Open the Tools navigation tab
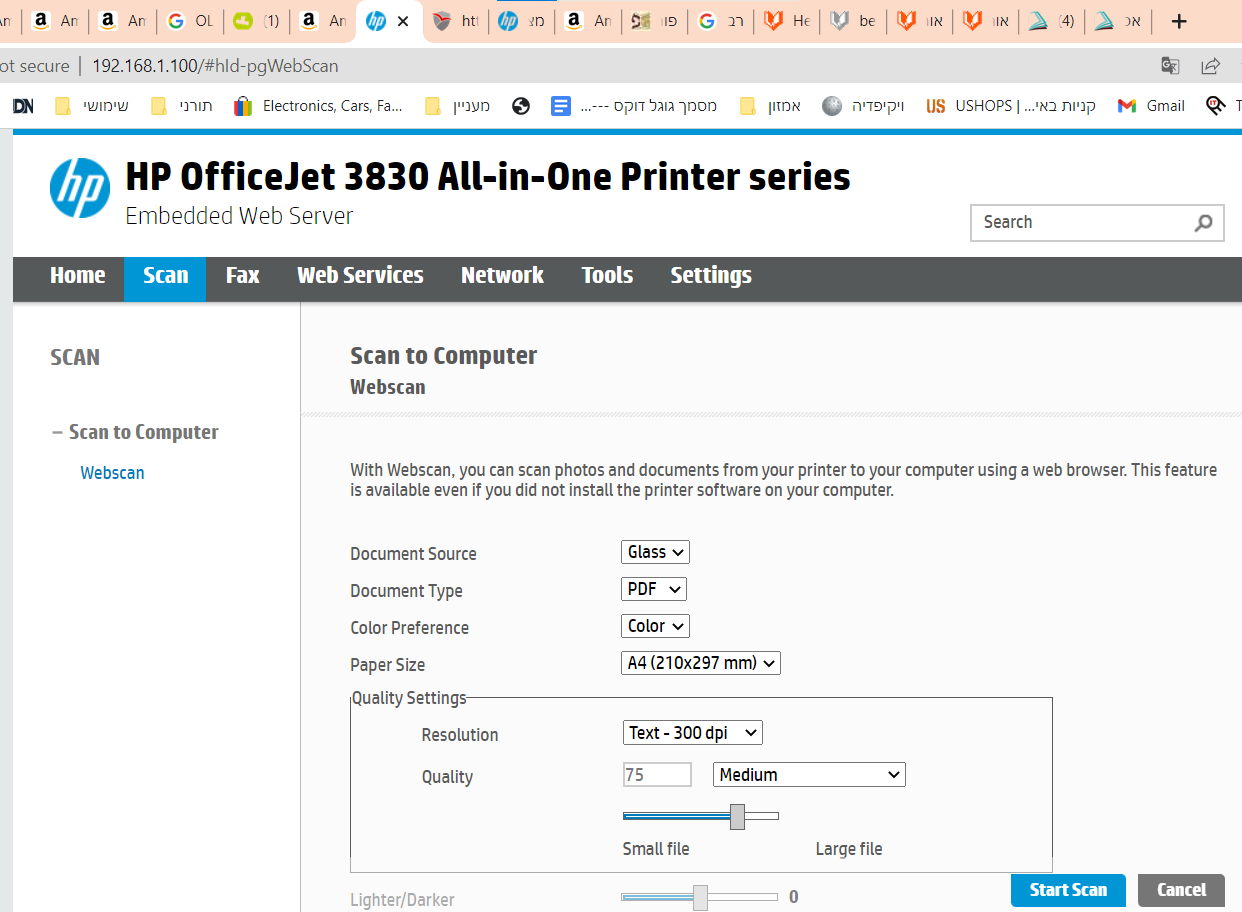This screenshot has height=912, width=1242. coord(607,276)
